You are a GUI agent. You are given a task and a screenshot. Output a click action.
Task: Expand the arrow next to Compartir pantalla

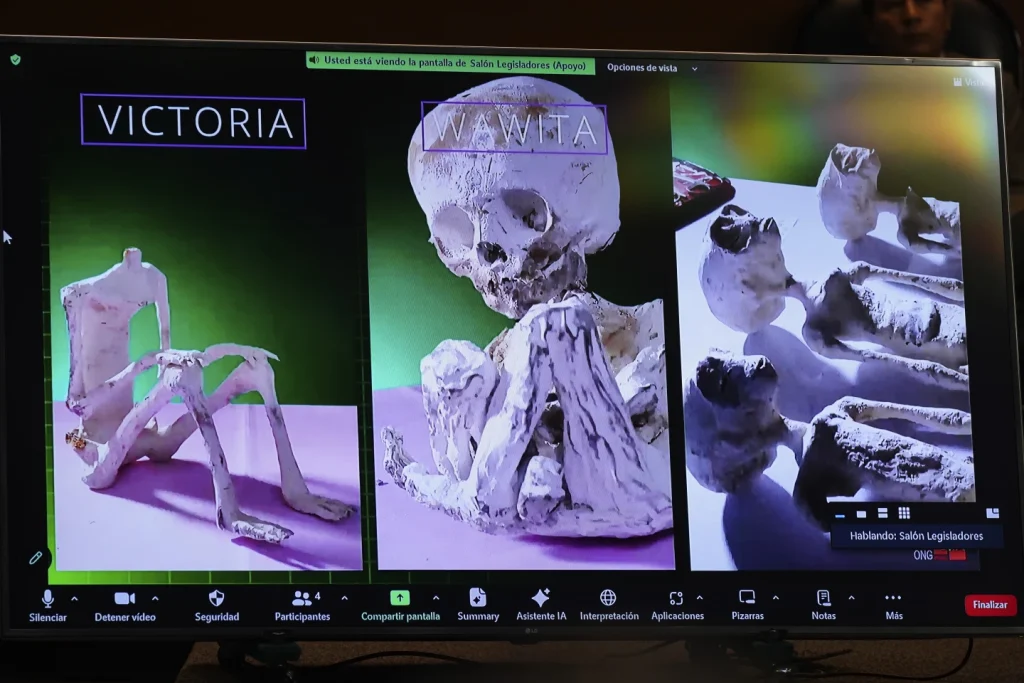pos(435,599)
